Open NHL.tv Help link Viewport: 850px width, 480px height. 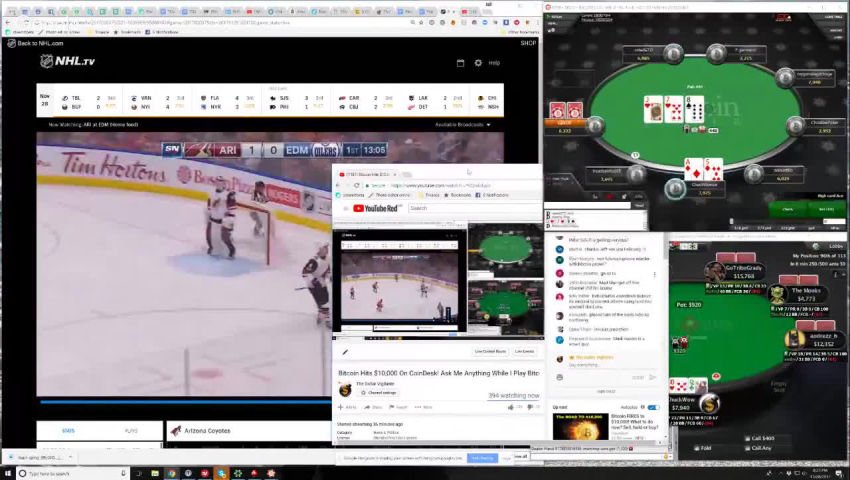pos(494,63)
